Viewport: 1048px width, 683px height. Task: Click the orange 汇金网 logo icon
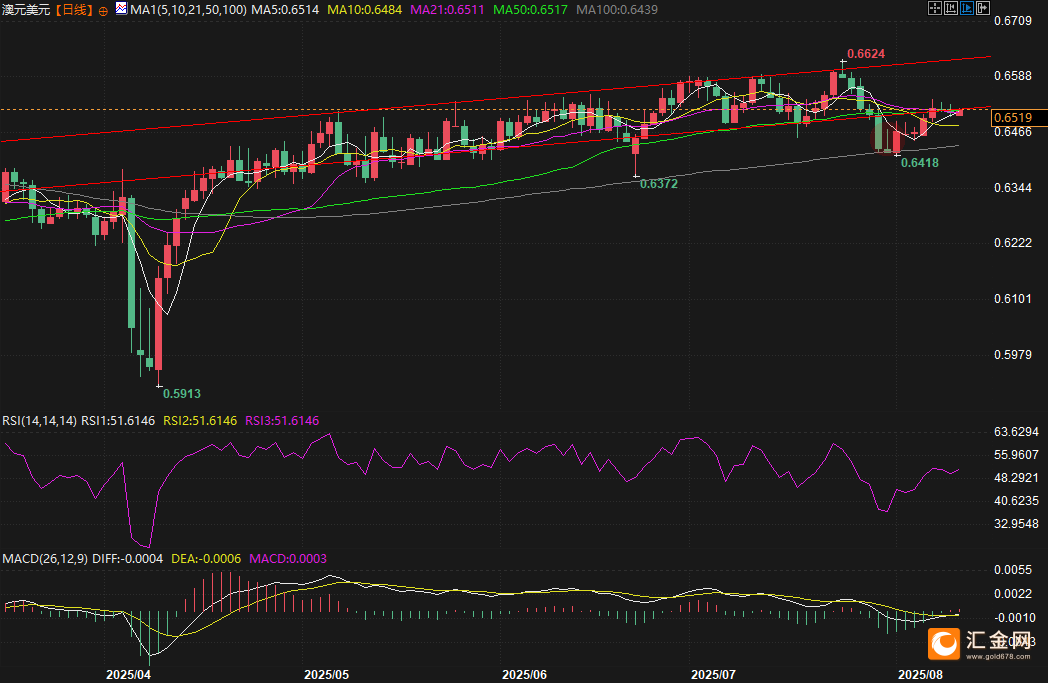[x=946, y=644]
